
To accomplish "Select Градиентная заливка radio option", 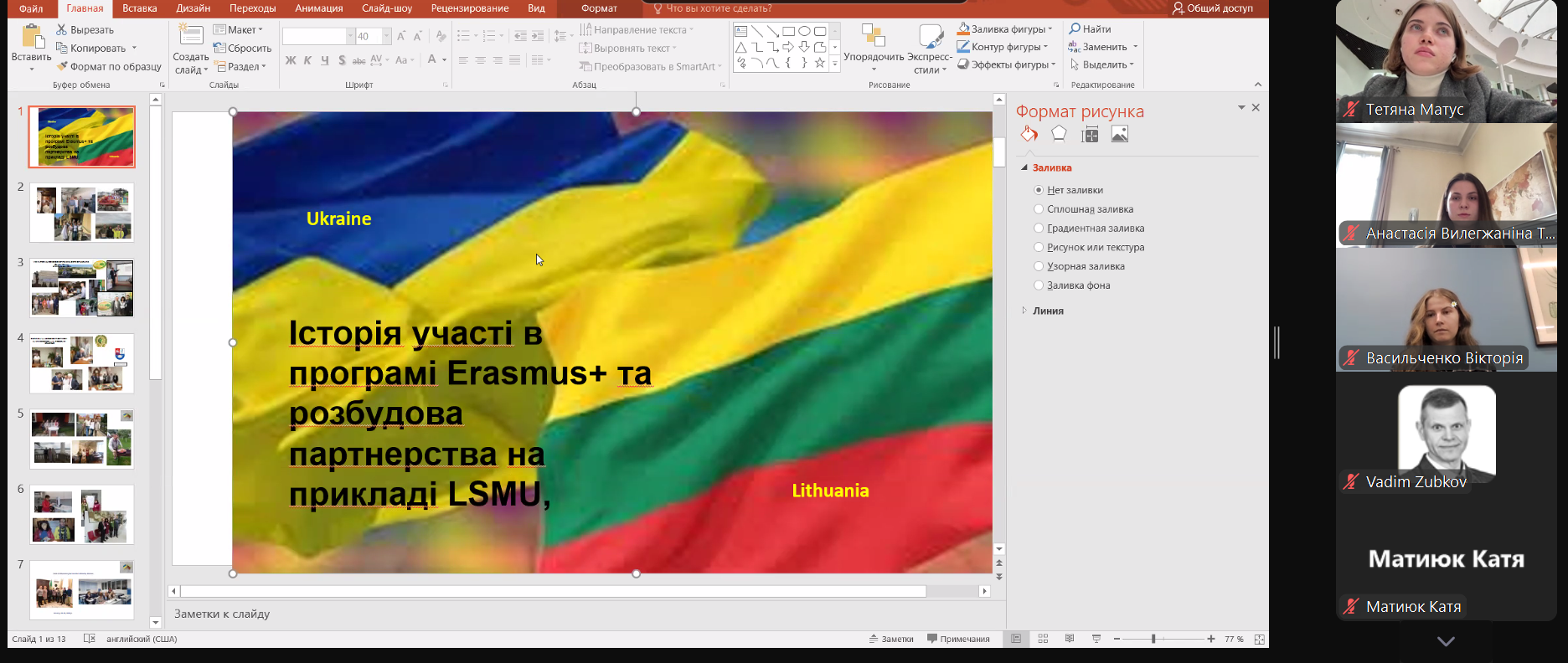I will click(x=1090, y=229).
